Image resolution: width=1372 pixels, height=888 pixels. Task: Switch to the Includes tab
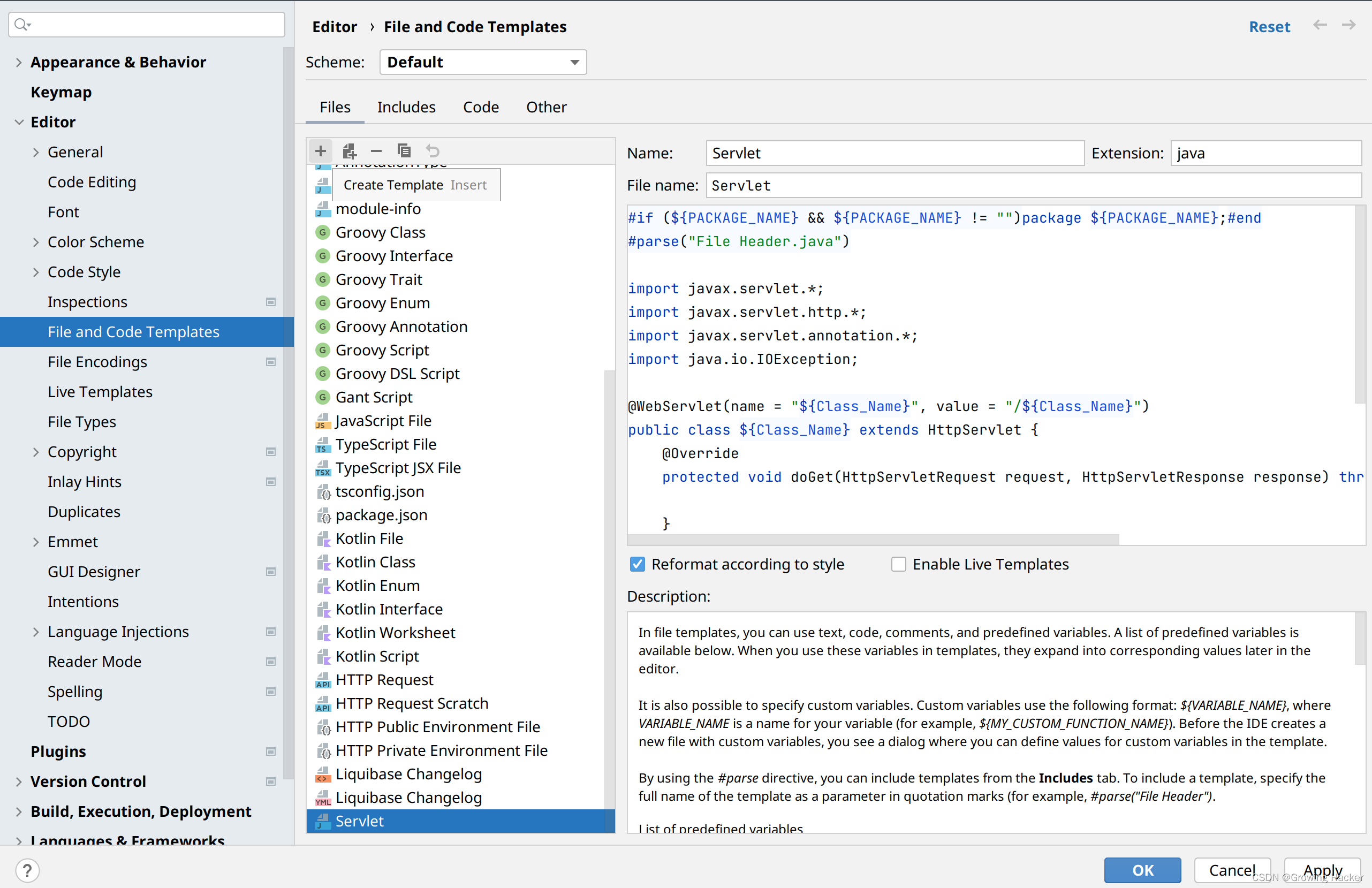[406, 107]
